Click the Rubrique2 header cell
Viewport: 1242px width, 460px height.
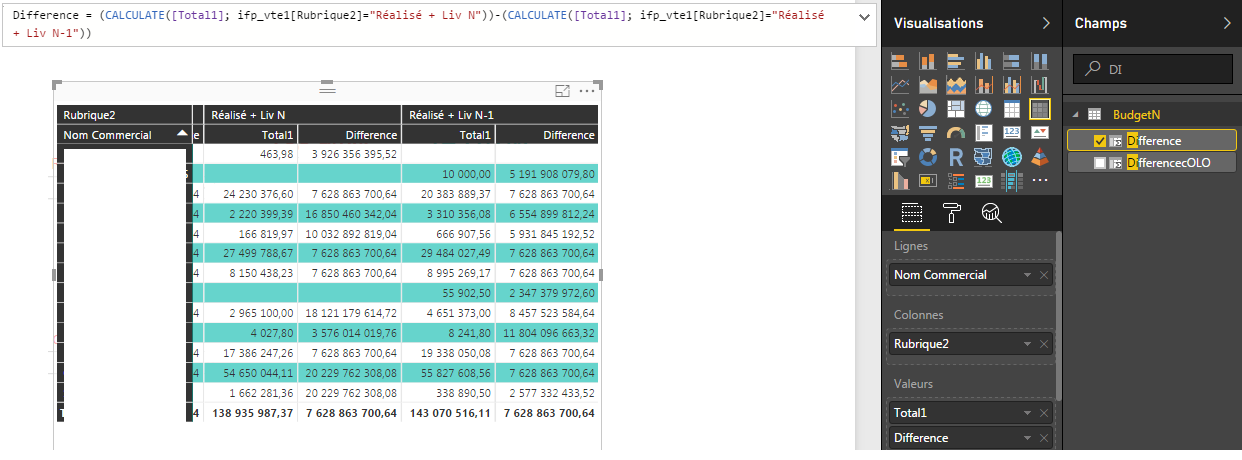point(124,115)
